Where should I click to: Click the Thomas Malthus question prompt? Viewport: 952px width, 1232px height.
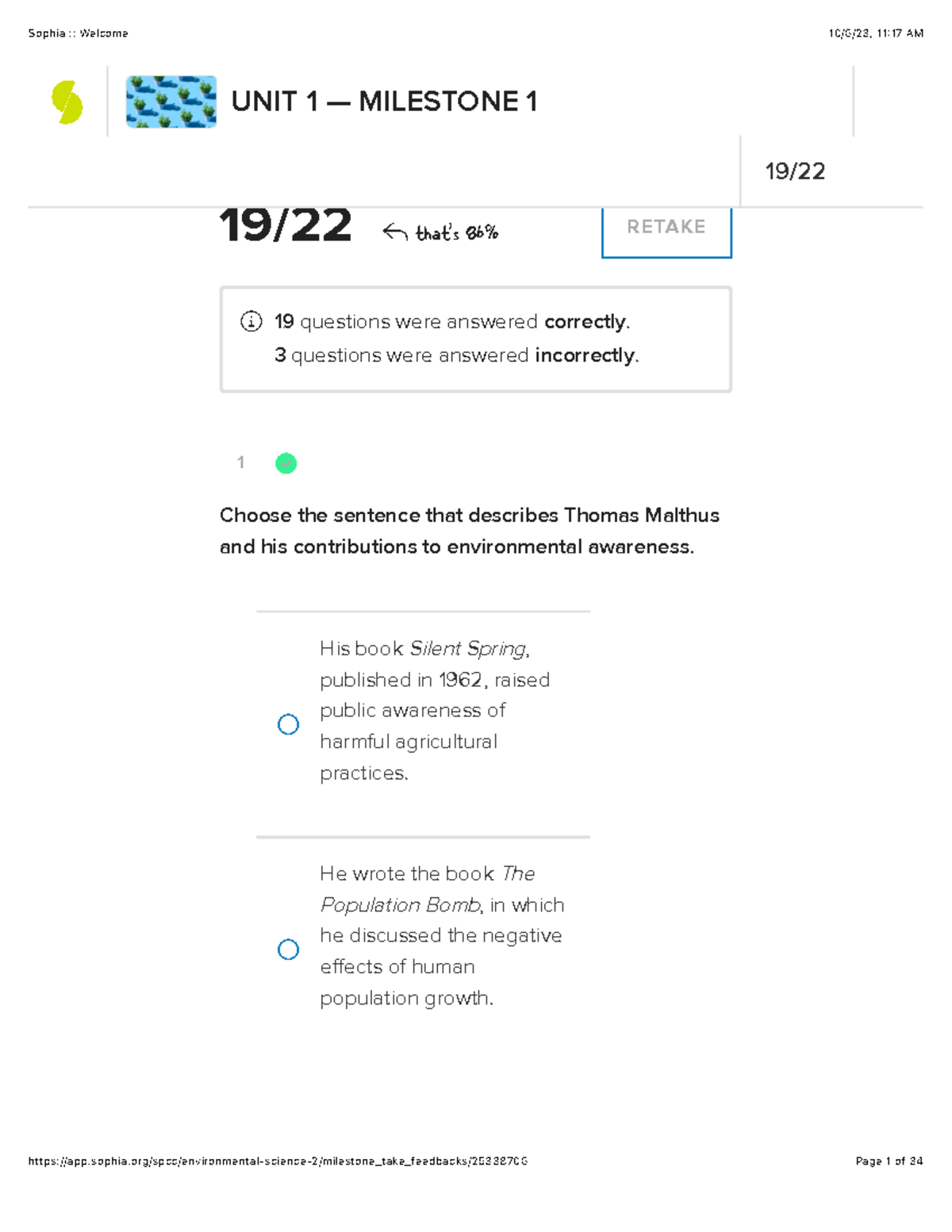tap(470, 531)
